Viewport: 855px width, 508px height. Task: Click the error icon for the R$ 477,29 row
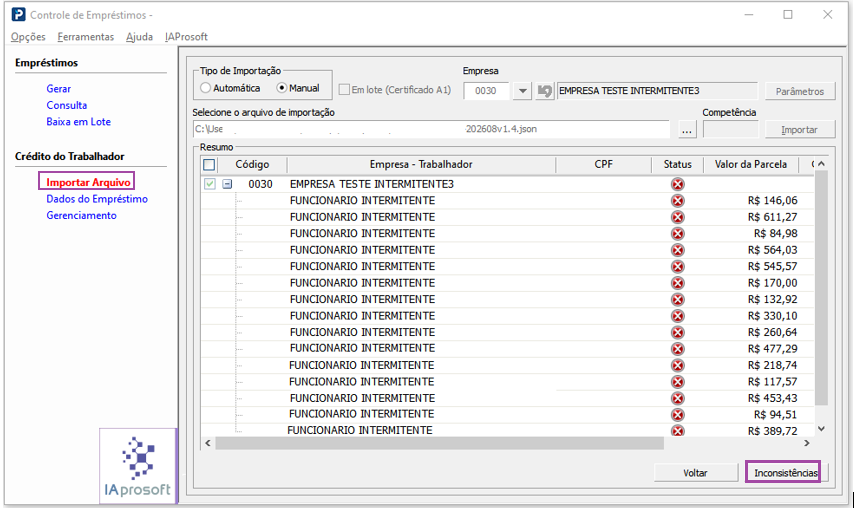pyautogui.click(x=677, y=349)
